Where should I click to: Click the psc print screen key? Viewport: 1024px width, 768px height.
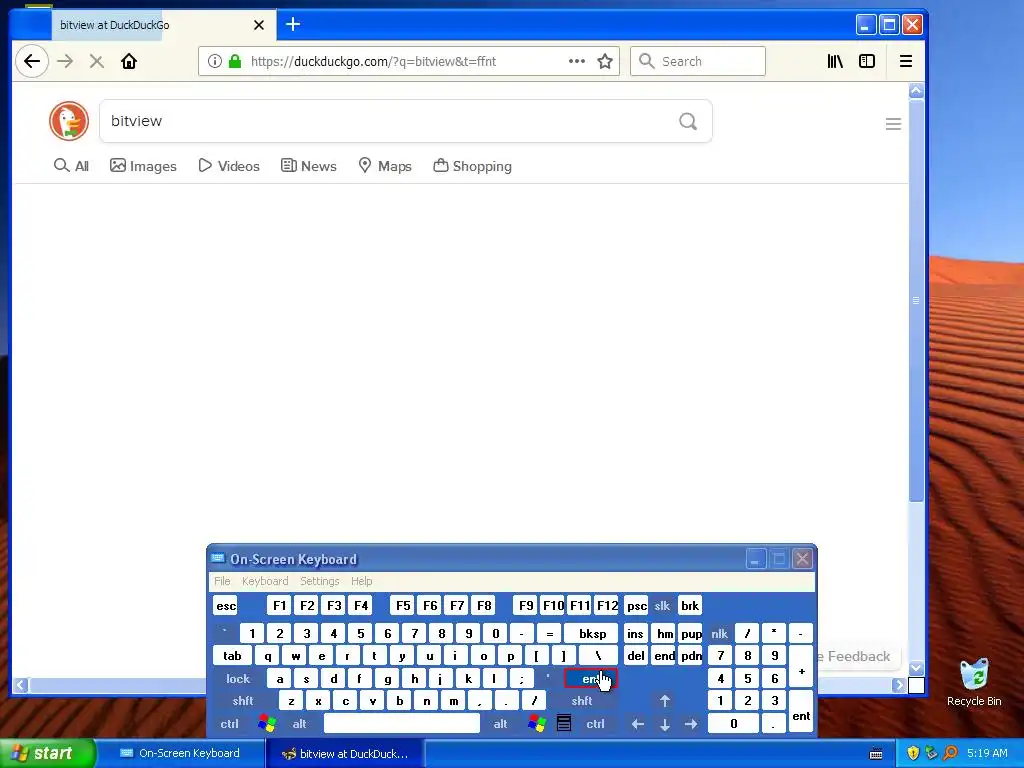636,606
